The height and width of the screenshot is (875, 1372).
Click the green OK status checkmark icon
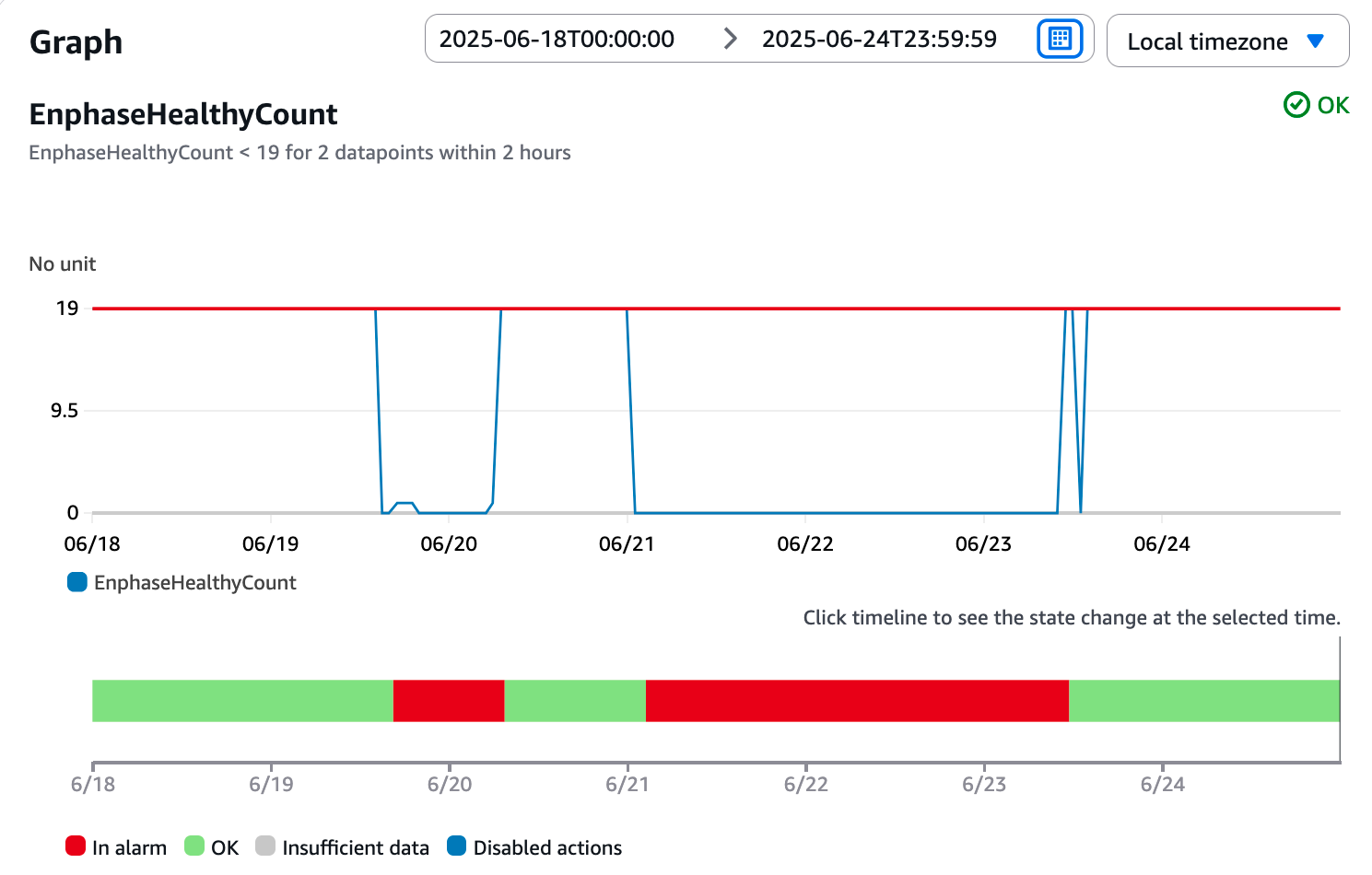coord(1296,105)
